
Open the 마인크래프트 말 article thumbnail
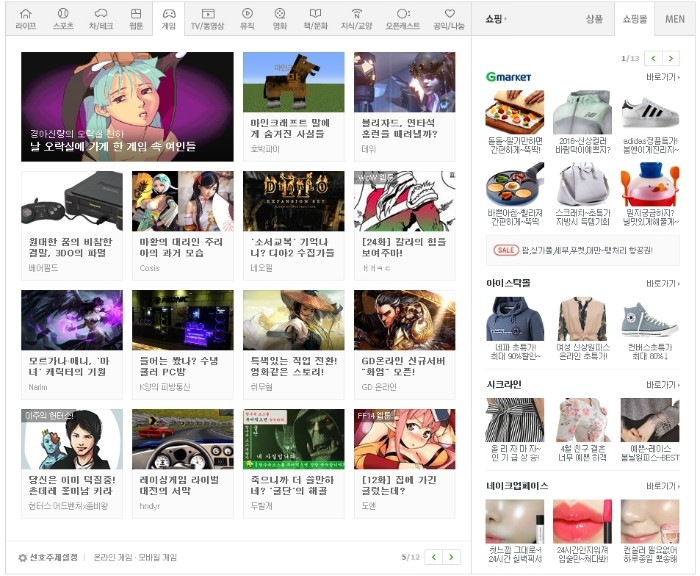[x=294, y=82]
